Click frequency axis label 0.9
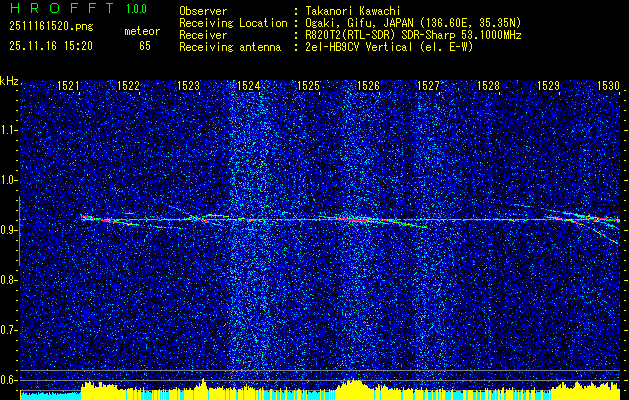Screen dimensions: 629x400 pos(9,230)
